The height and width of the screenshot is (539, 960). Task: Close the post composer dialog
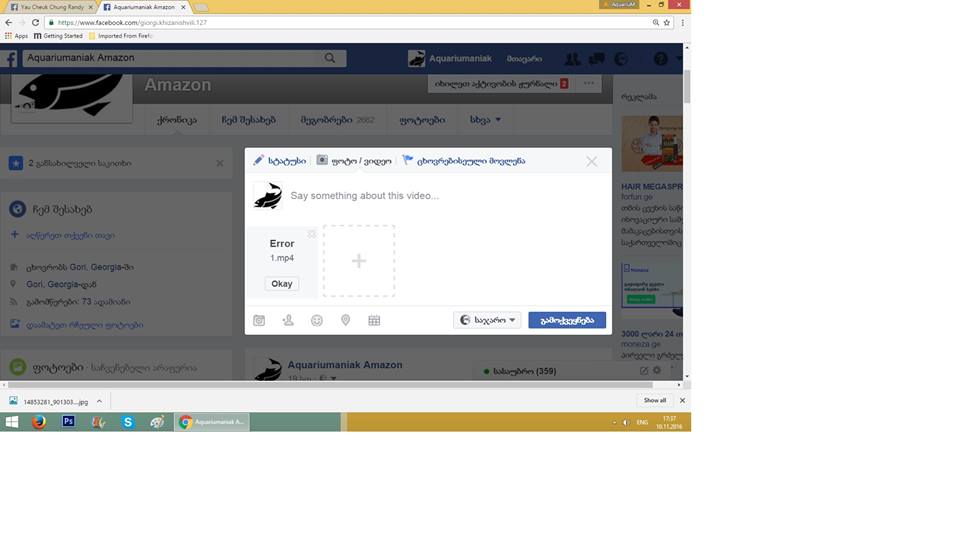591,162
